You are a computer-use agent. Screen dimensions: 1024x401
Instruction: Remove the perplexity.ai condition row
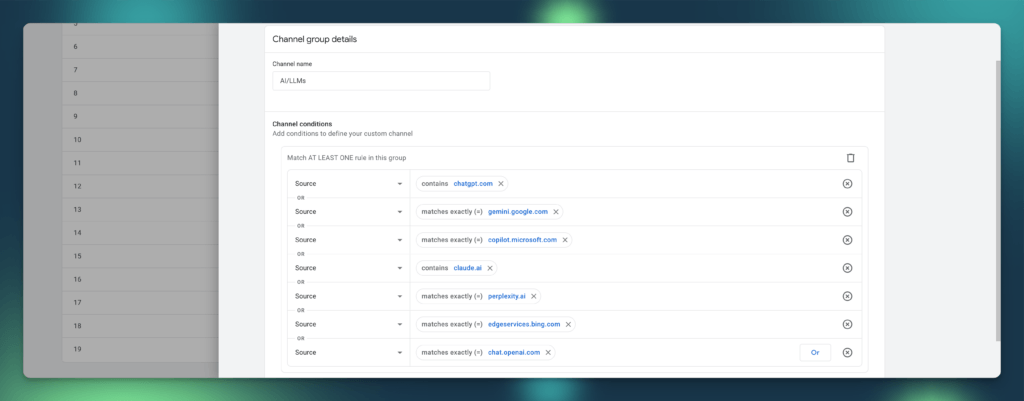(x=847, y=296)
